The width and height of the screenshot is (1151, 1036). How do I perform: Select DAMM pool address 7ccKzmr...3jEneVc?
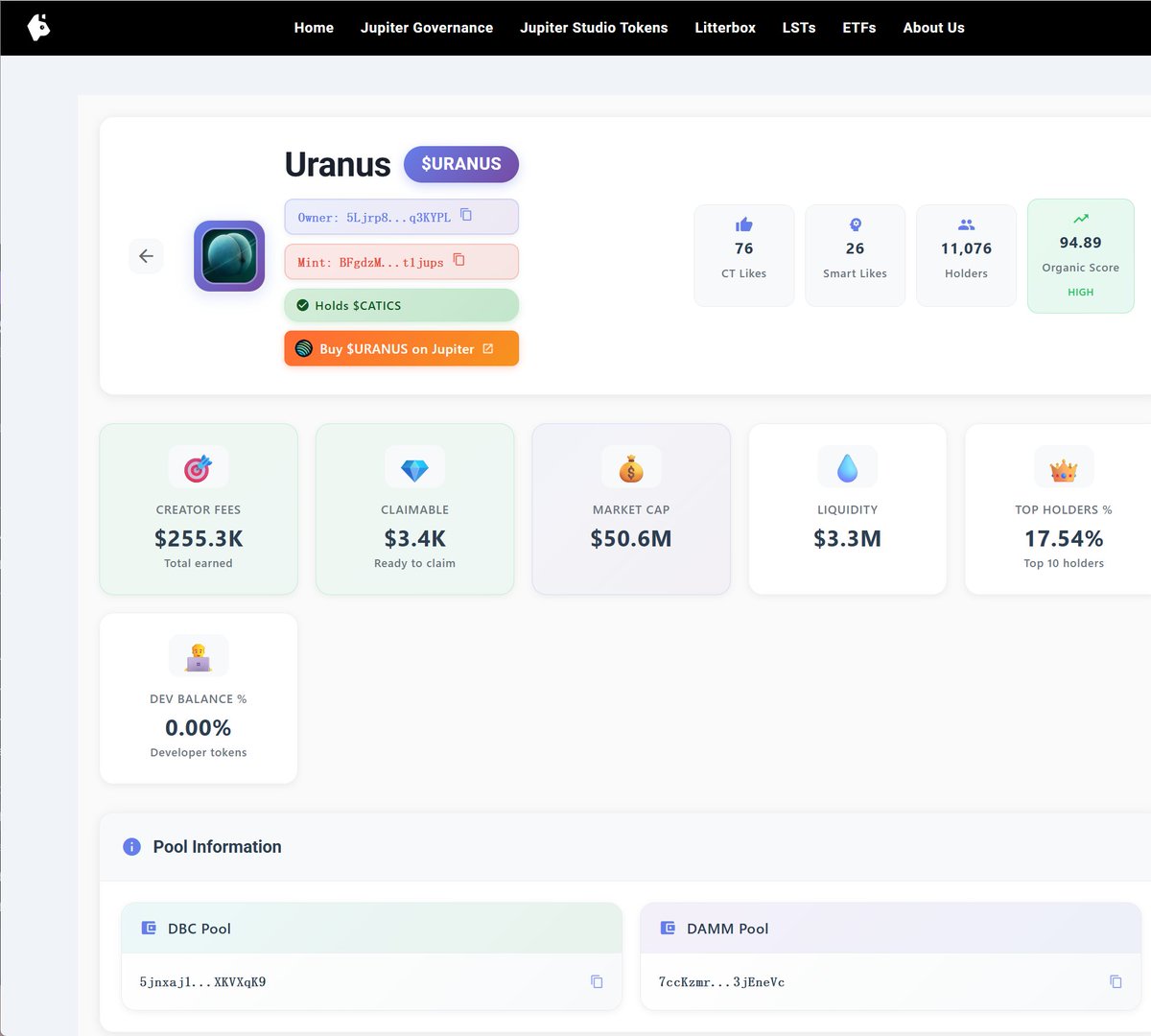721,982
